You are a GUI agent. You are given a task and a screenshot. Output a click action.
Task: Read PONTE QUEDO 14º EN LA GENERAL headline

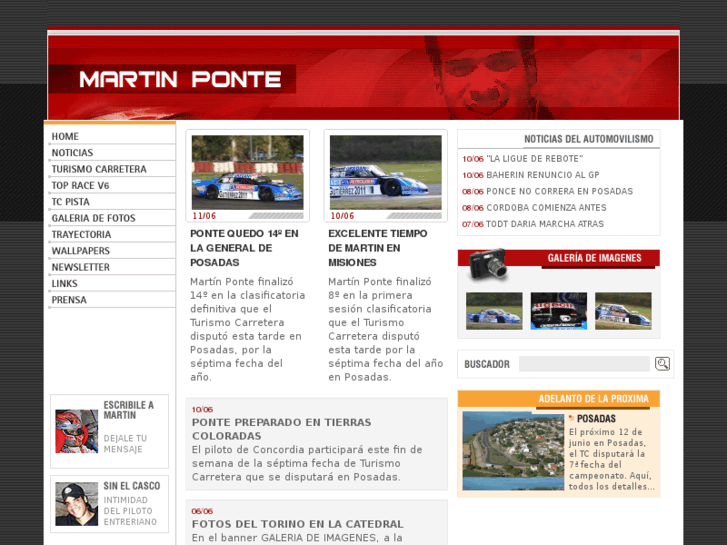[x=244, y=248]
